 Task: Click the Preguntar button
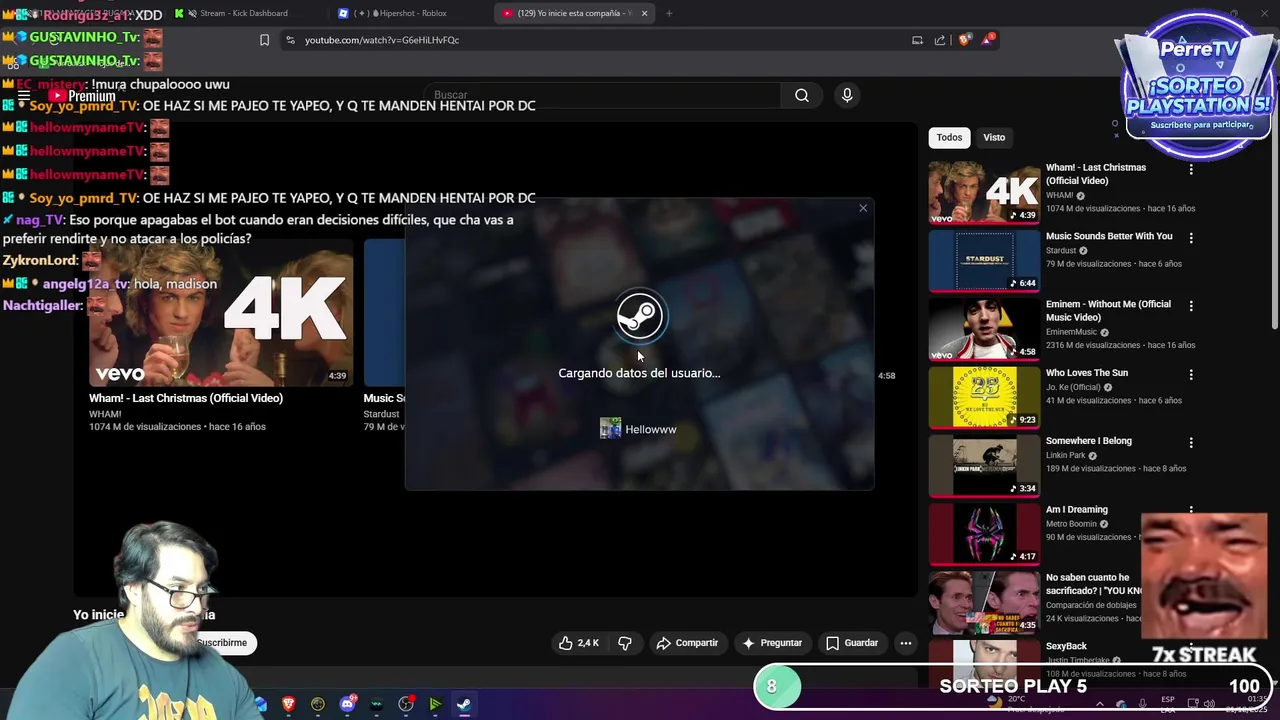pos(771,643)
